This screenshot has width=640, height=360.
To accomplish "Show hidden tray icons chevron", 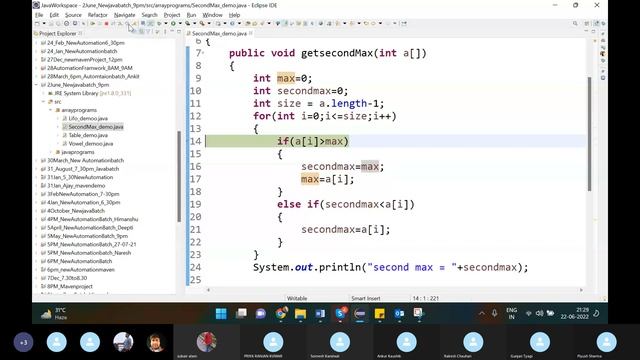I will pos(482,313).
